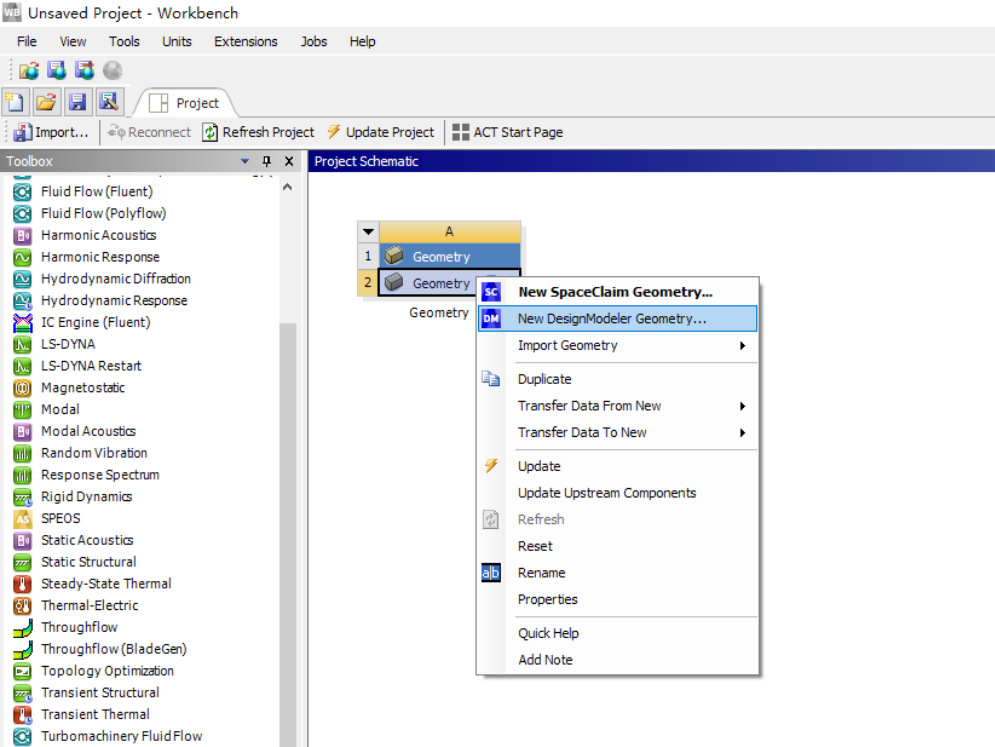The width and height of the screenshot is (995, 747).
Task: Select the Thermal-Electric icon
Action: tap(22, 605)
